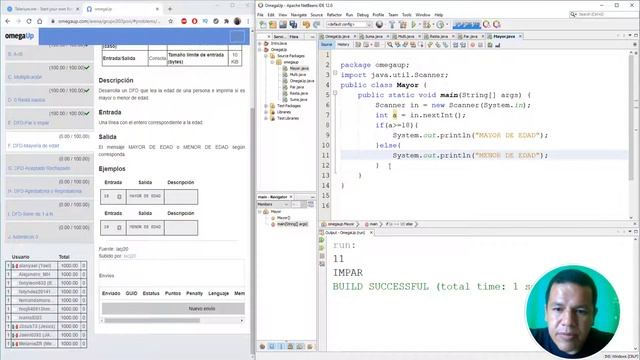Click the omegaUp logo

[19, 36]
